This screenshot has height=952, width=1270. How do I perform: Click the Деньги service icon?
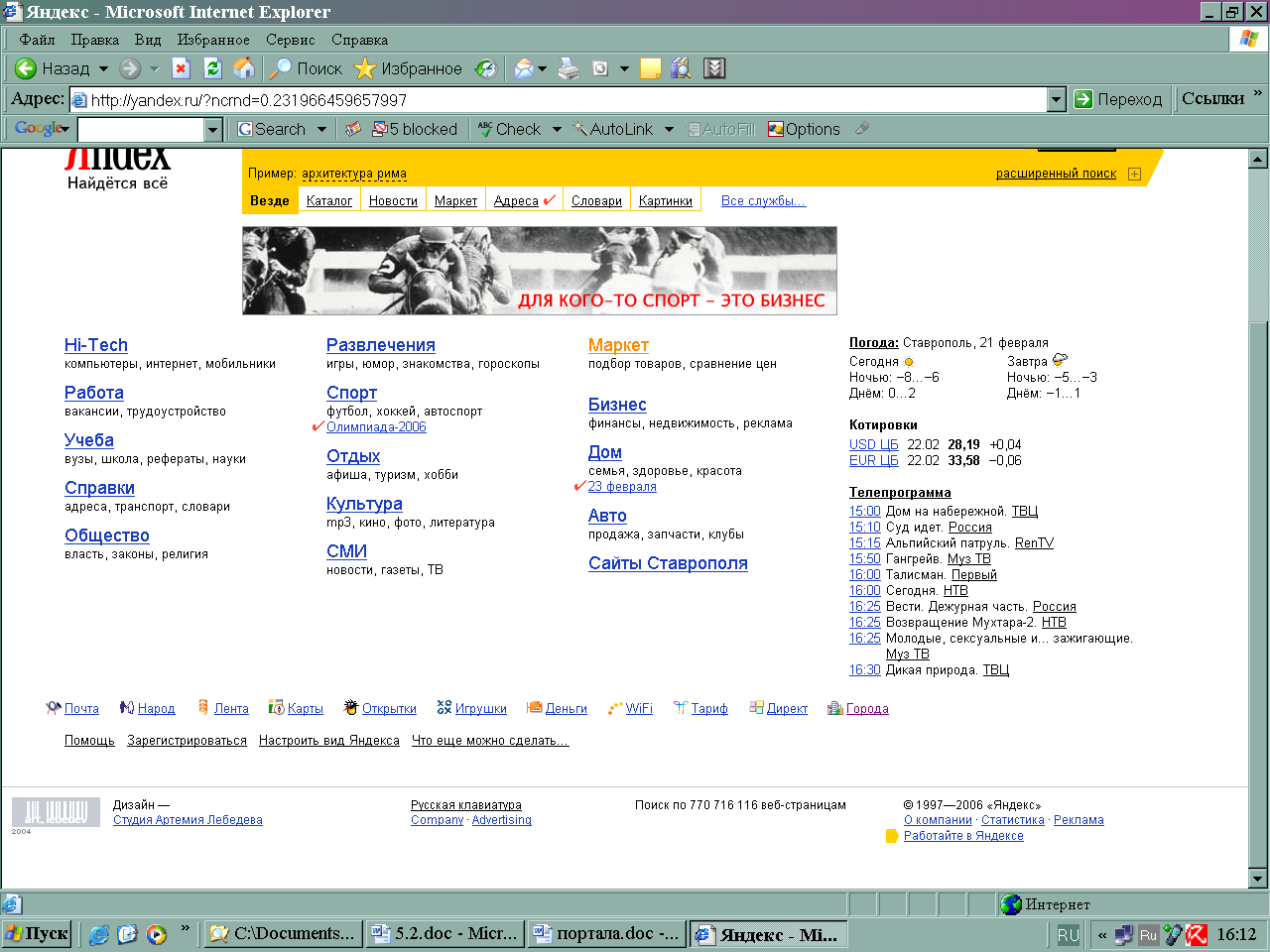pyautogui.click(x=534, y=707)
